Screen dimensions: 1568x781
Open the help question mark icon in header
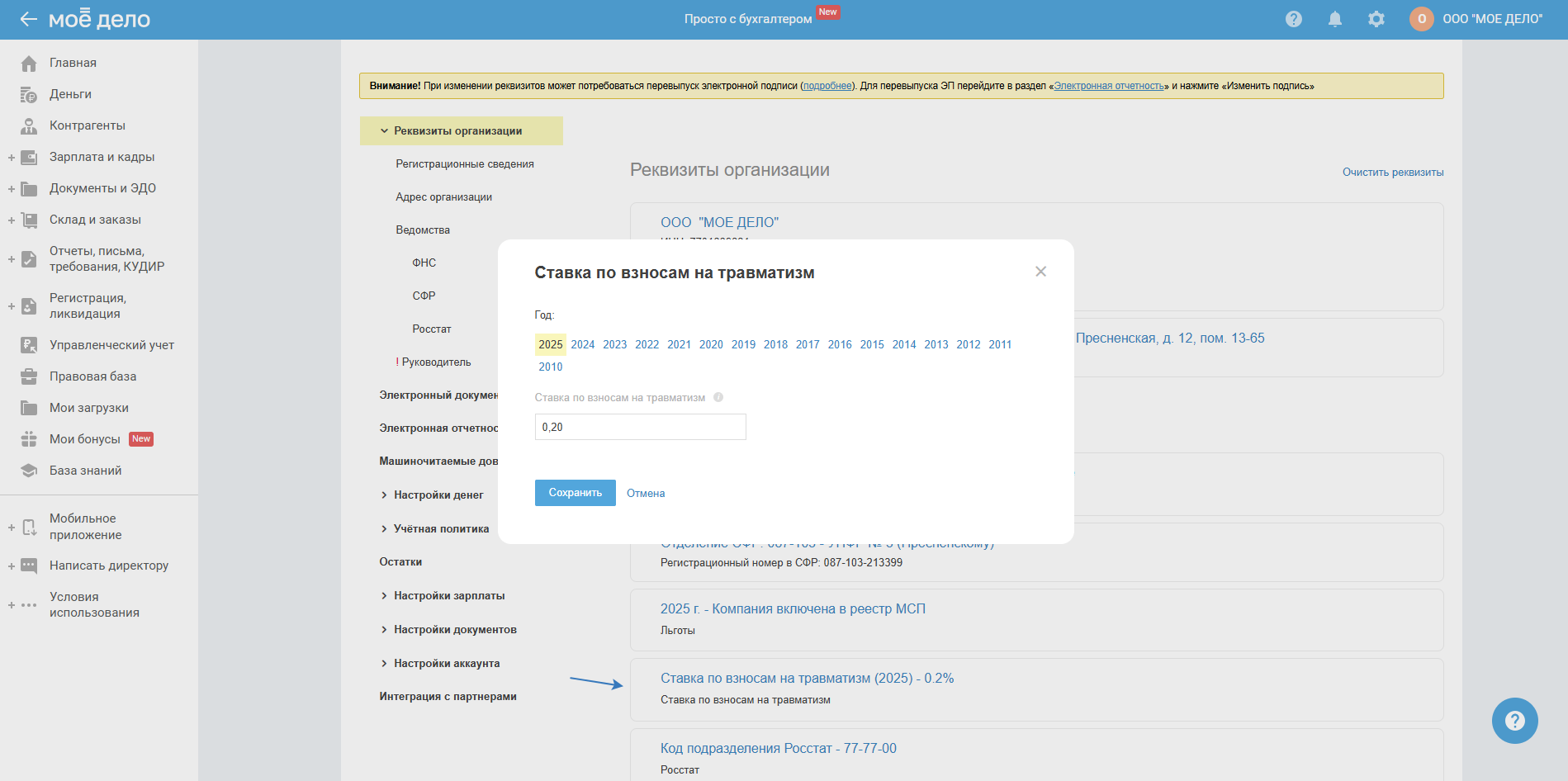coord(1294,19)
